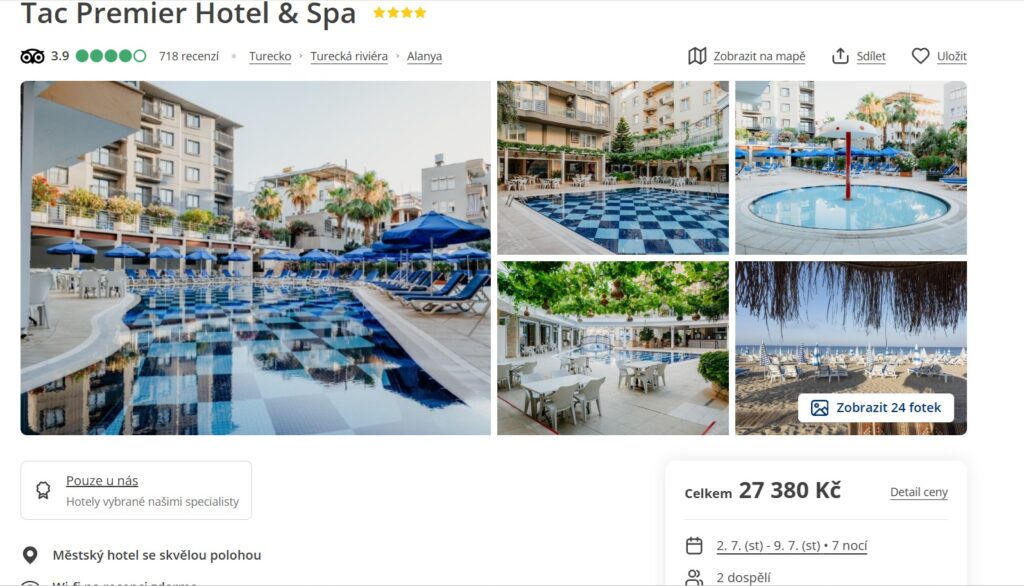
Task: Click the share upload icon
Action: coord(840,56)
